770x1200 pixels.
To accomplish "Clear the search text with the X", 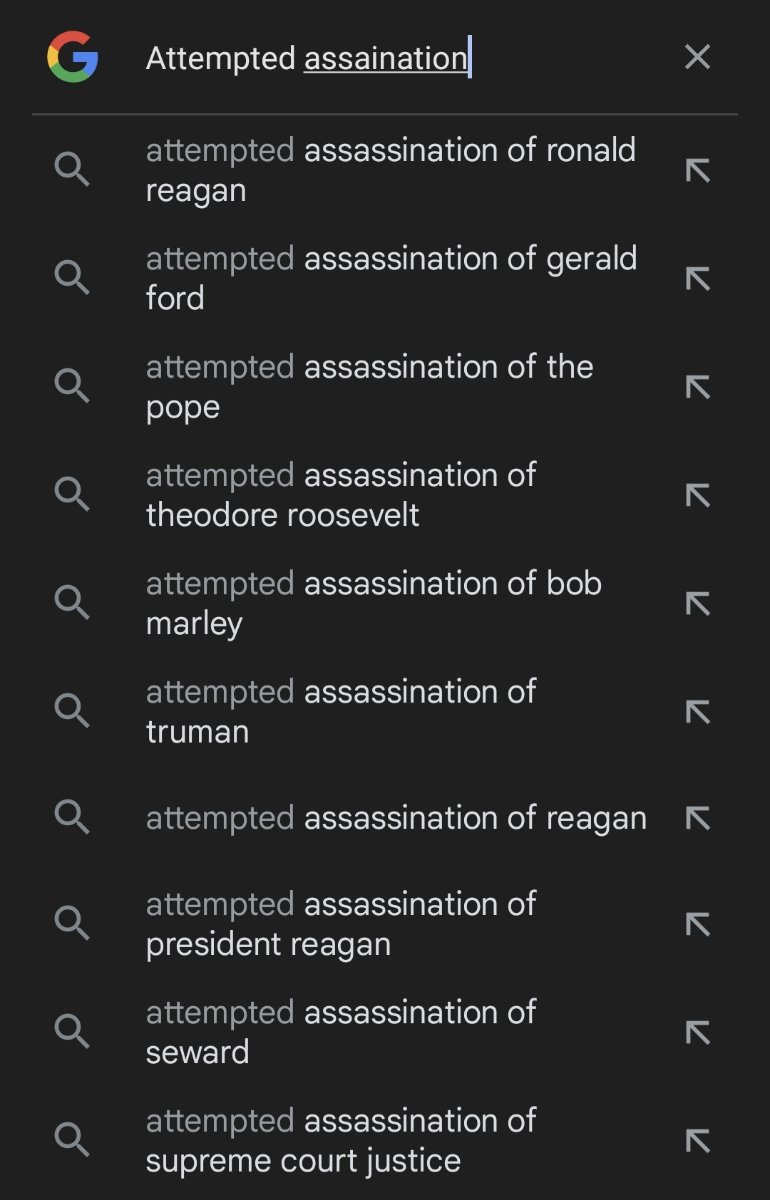I will point(697,57).
